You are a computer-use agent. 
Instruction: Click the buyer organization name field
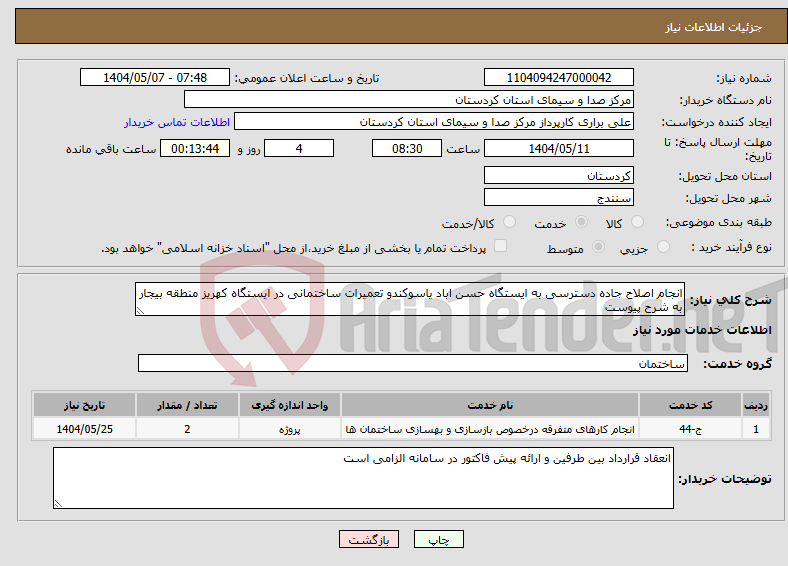click(x=409, y=100)
